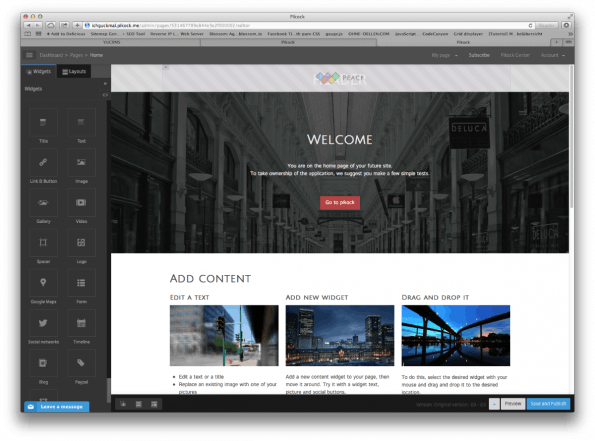Click the Go to pikock button
This screenshot has width=595, height=441.
pyautogui.click(x=340, y=203)
